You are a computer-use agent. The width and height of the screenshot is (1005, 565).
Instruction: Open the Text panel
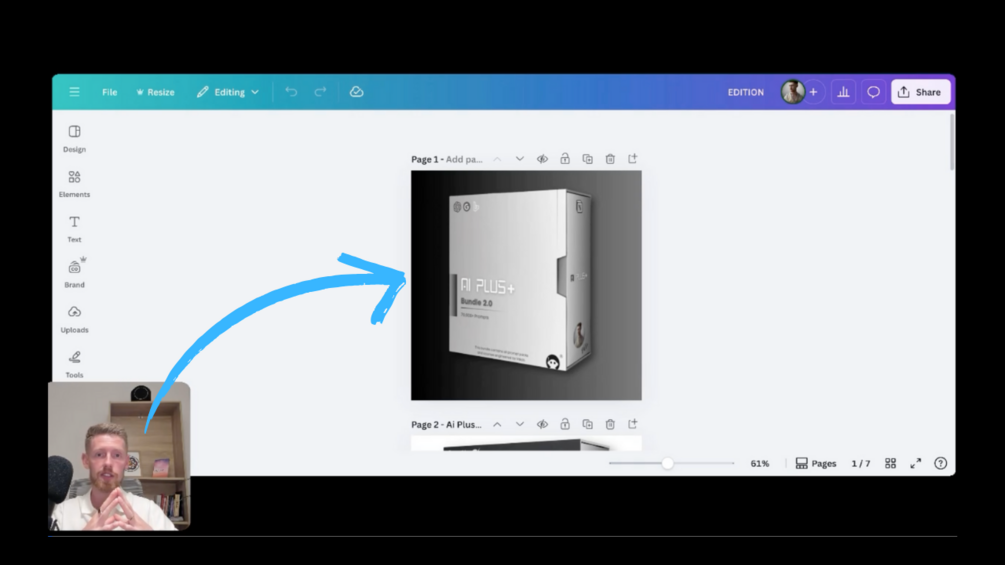[74, 229]
